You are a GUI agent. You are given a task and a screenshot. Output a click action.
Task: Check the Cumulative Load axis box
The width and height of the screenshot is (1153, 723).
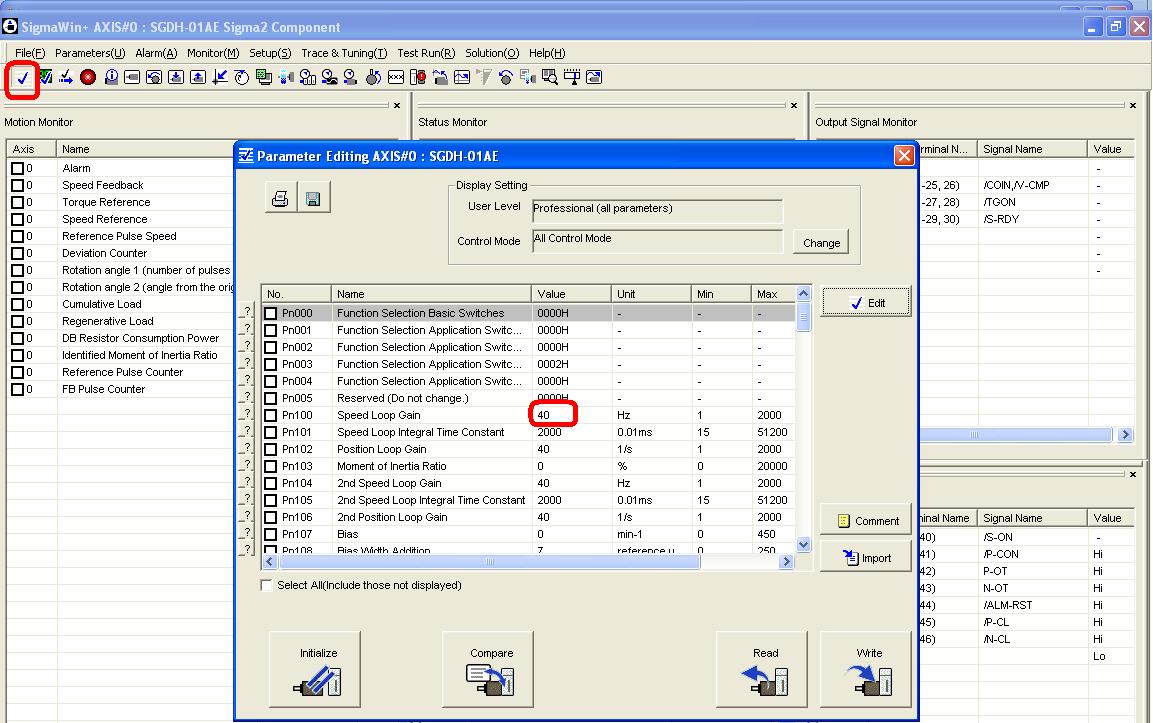[17, 304]
